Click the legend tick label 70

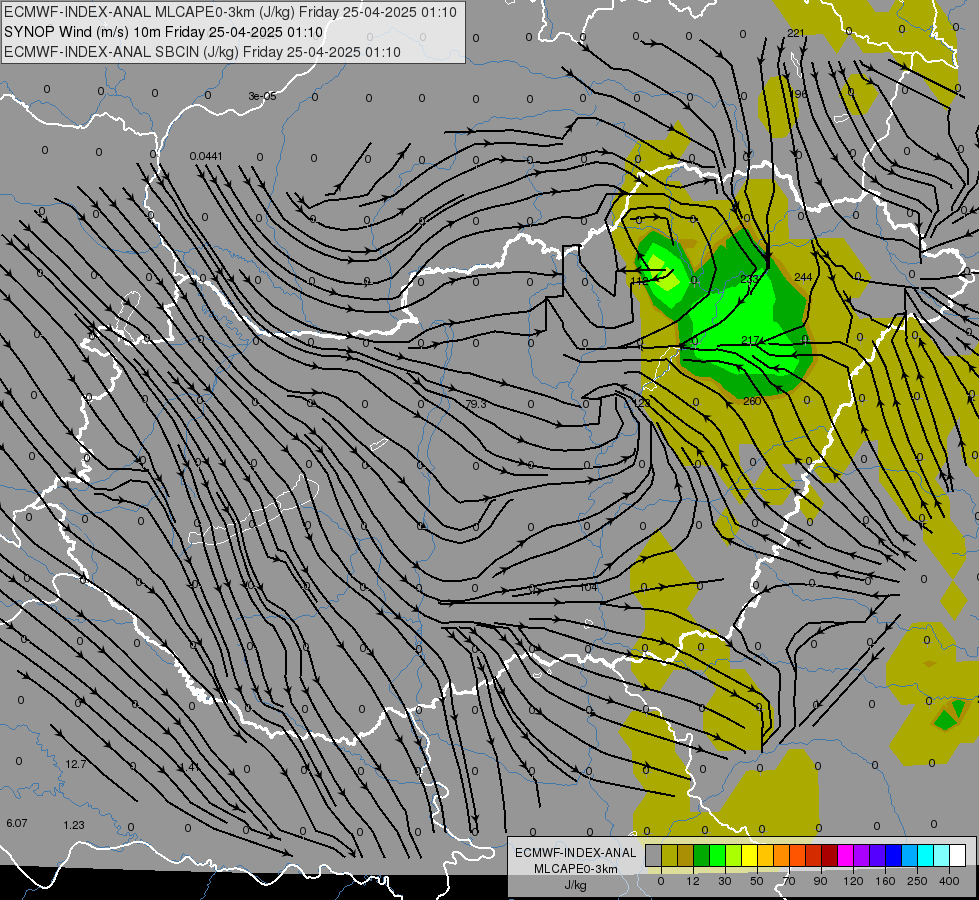(789, 881)
